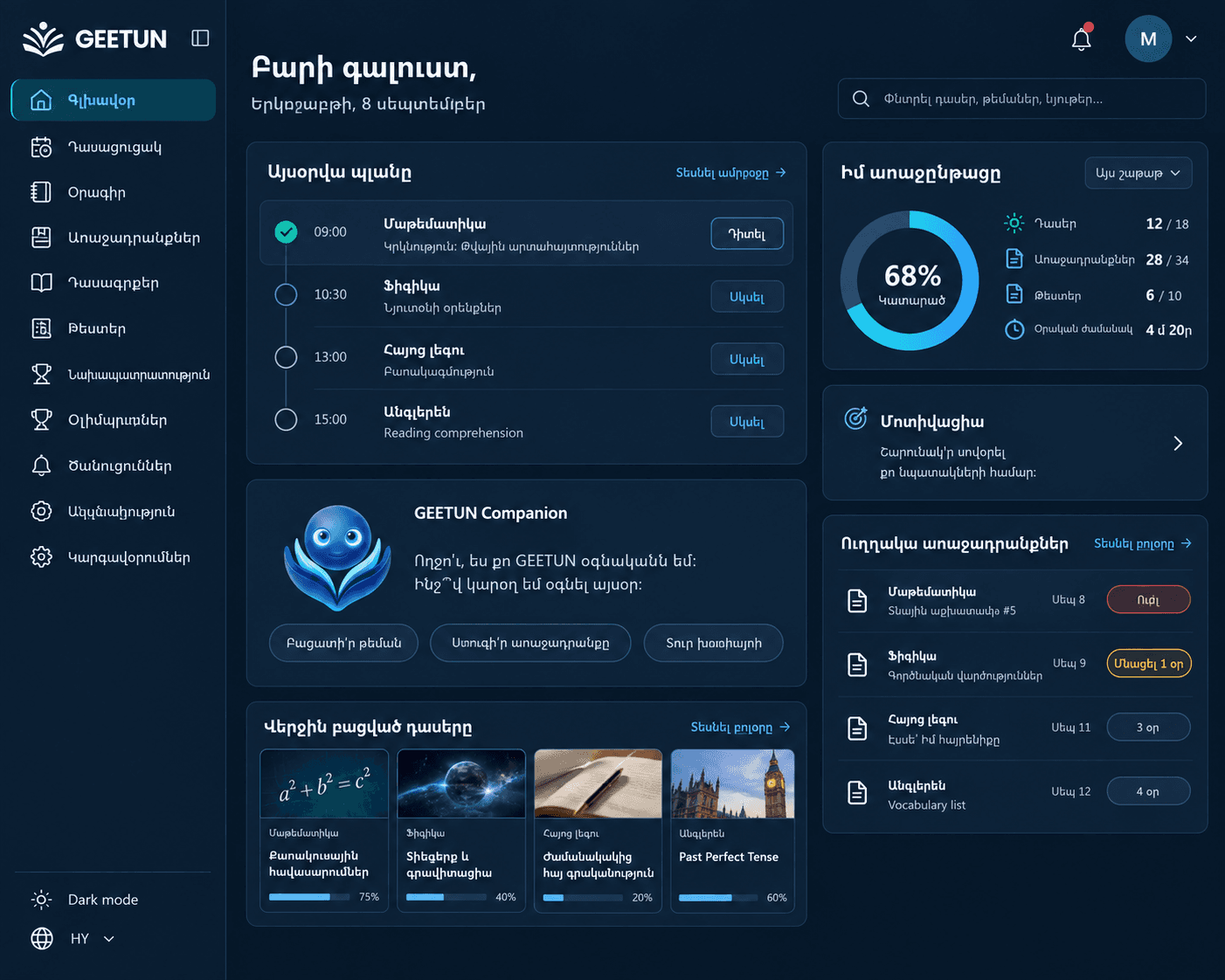Click the sun icon beside Դասեր
This screenshot has height=980, width=1225.
point(1014,223)
